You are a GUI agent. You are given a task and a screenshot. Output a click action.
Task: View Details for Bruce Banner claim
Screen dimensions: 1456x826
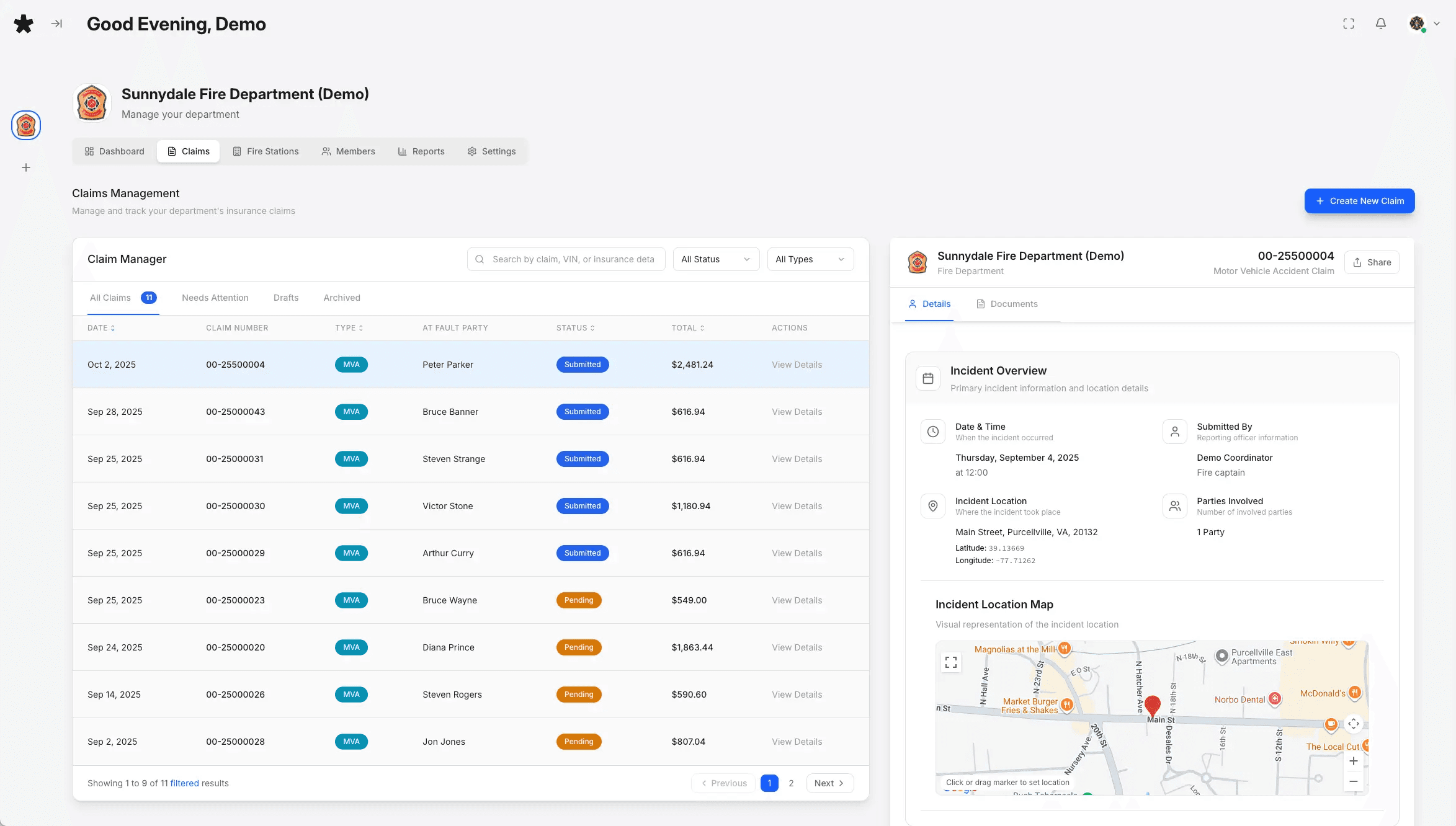pyautogui.click(x=797, y=412)
